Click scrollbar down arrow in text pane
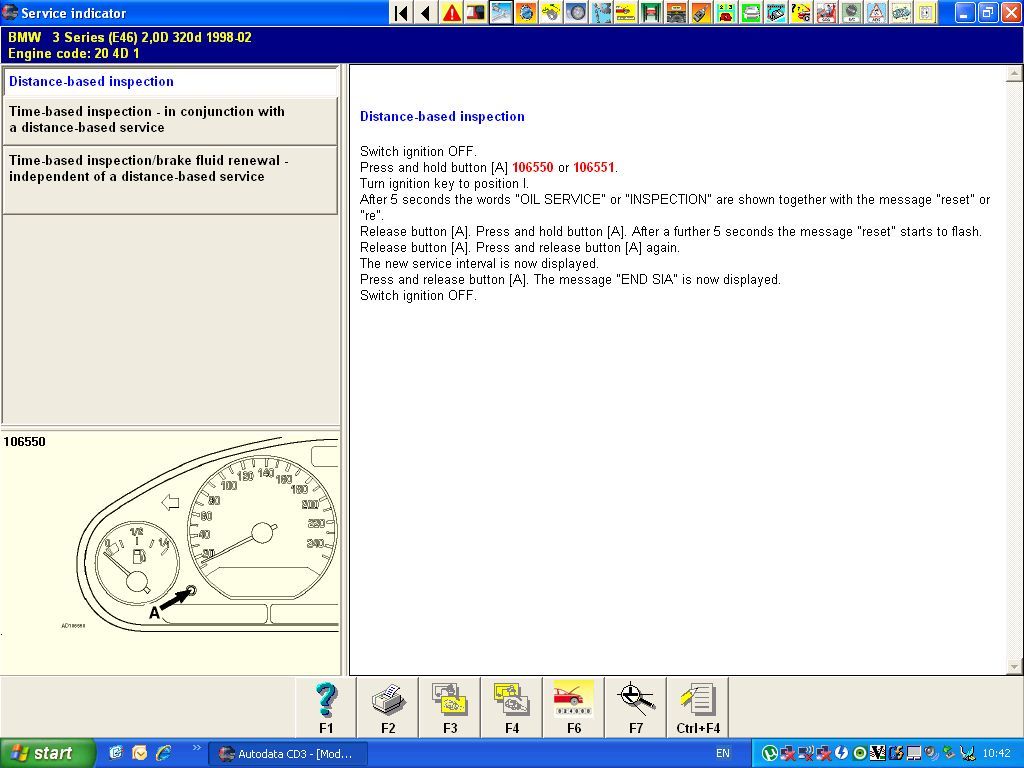Viewport: 1024px width, 768px height. coord(1014,666)
